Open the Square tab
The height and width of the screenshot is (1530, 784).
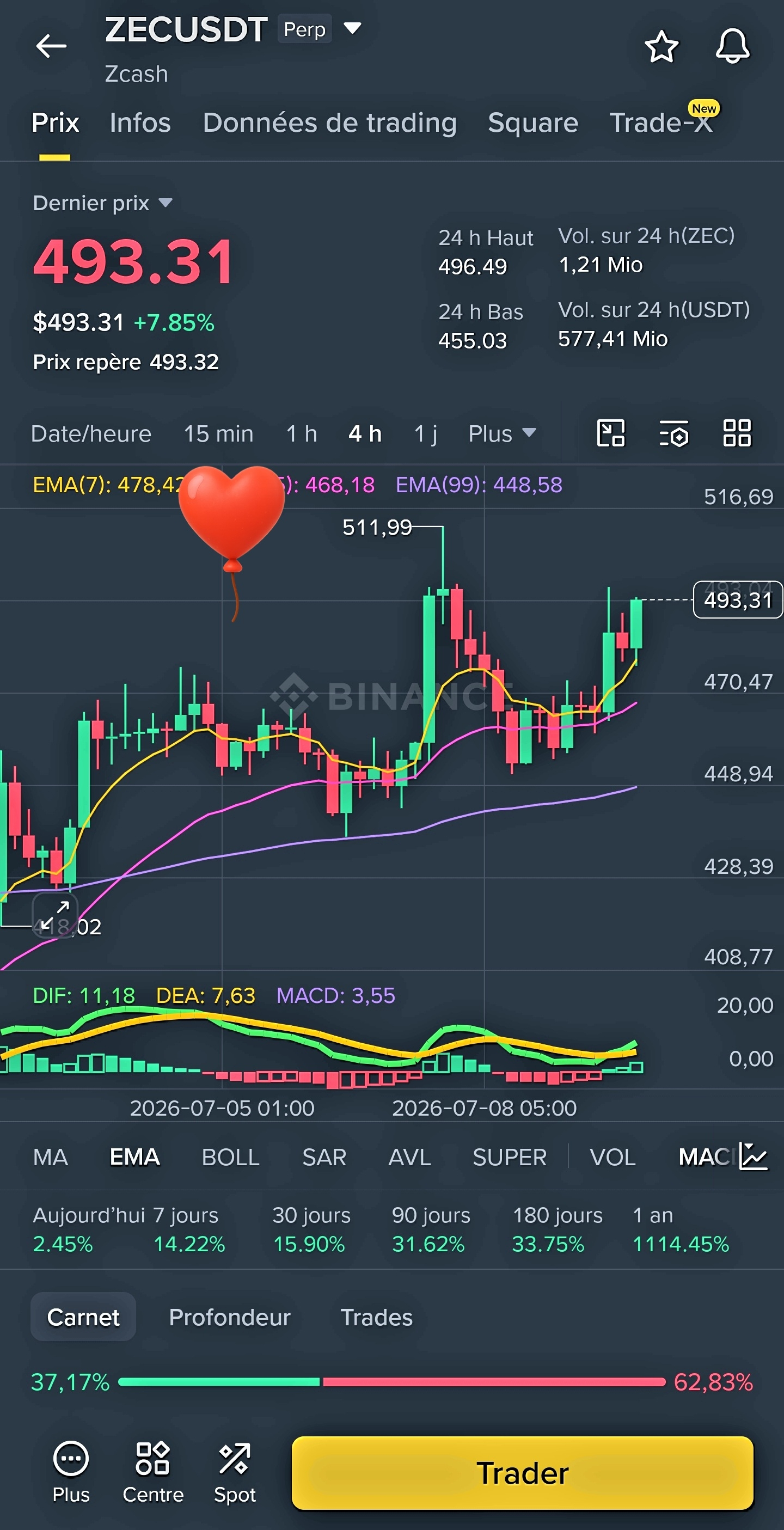pos(533,123)
